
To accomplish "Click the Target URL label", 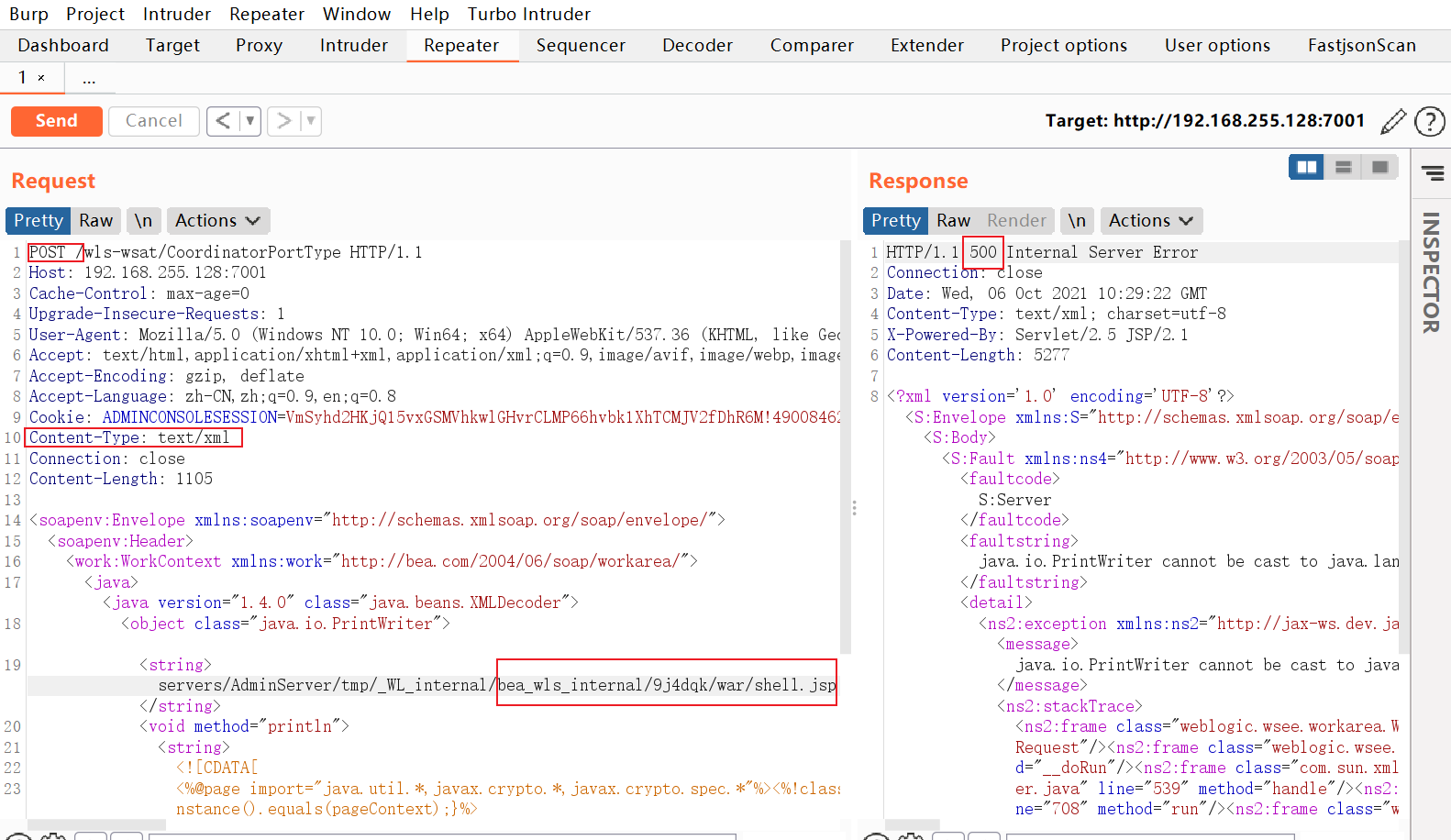I will (x=1204, y=121).
